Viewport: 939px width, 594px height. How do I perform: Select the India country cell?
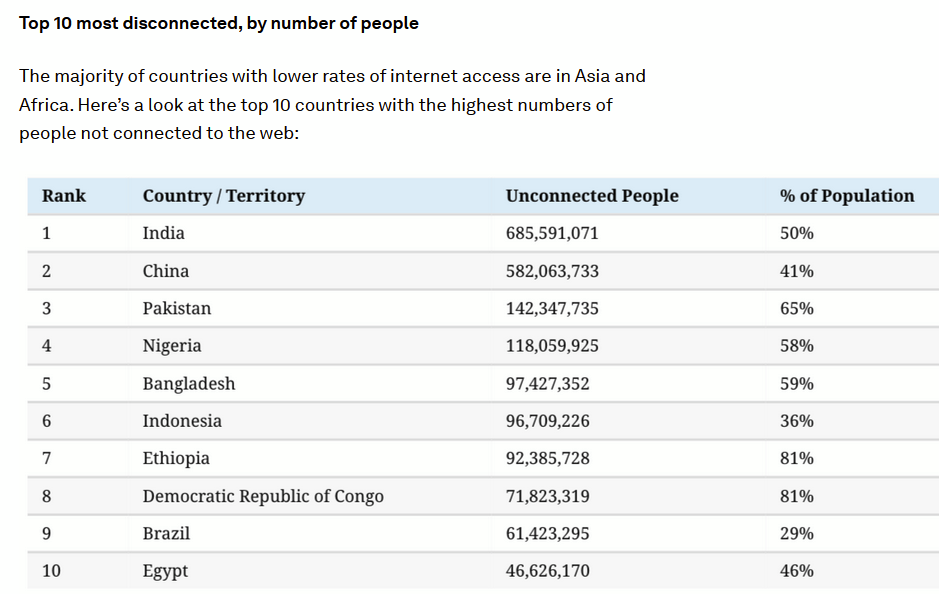164,233
